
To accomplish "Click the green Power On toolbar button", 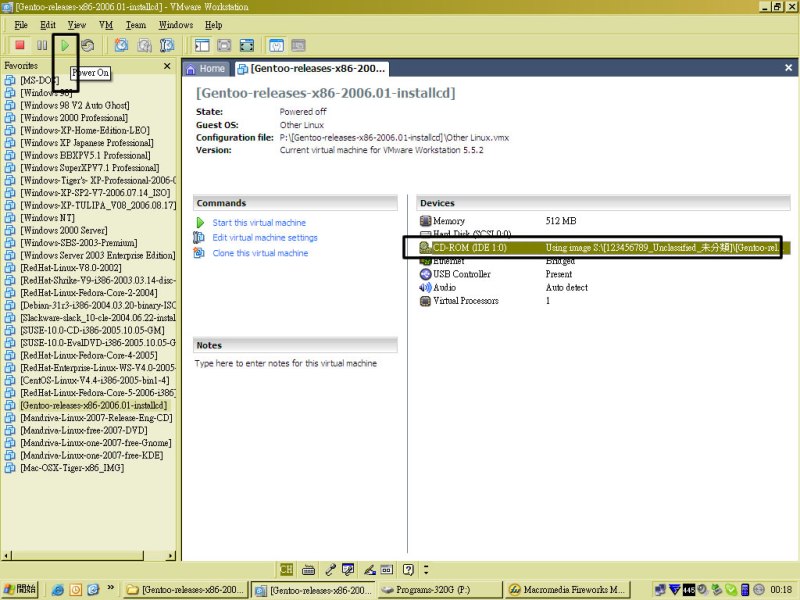I will coord(65,45).
